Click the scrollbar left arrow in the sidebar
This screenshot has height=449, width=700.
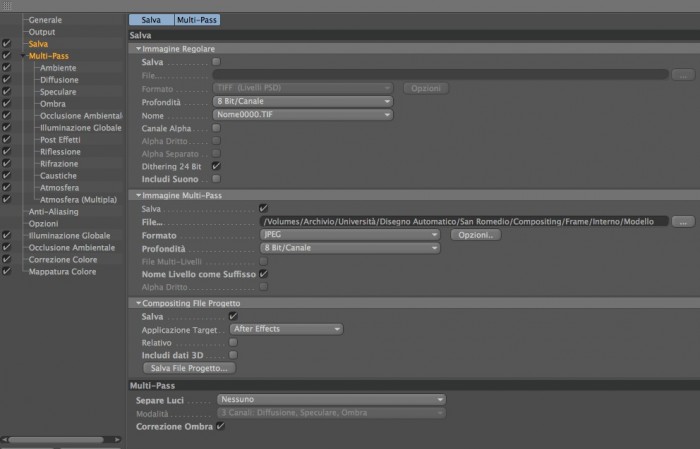pos(4,440)
